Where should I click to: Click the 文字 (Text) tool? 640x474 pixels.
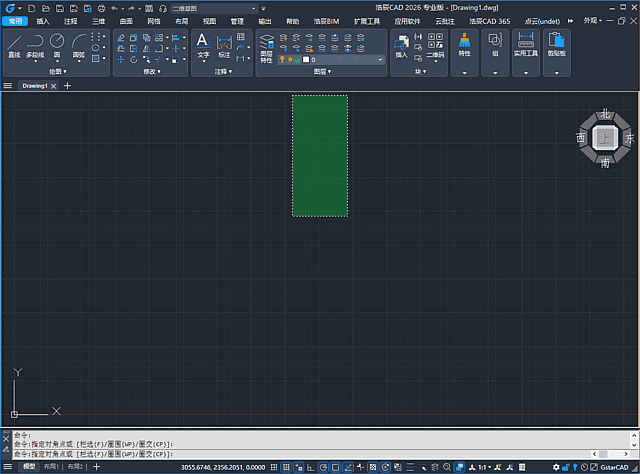[x=202, y=46]
